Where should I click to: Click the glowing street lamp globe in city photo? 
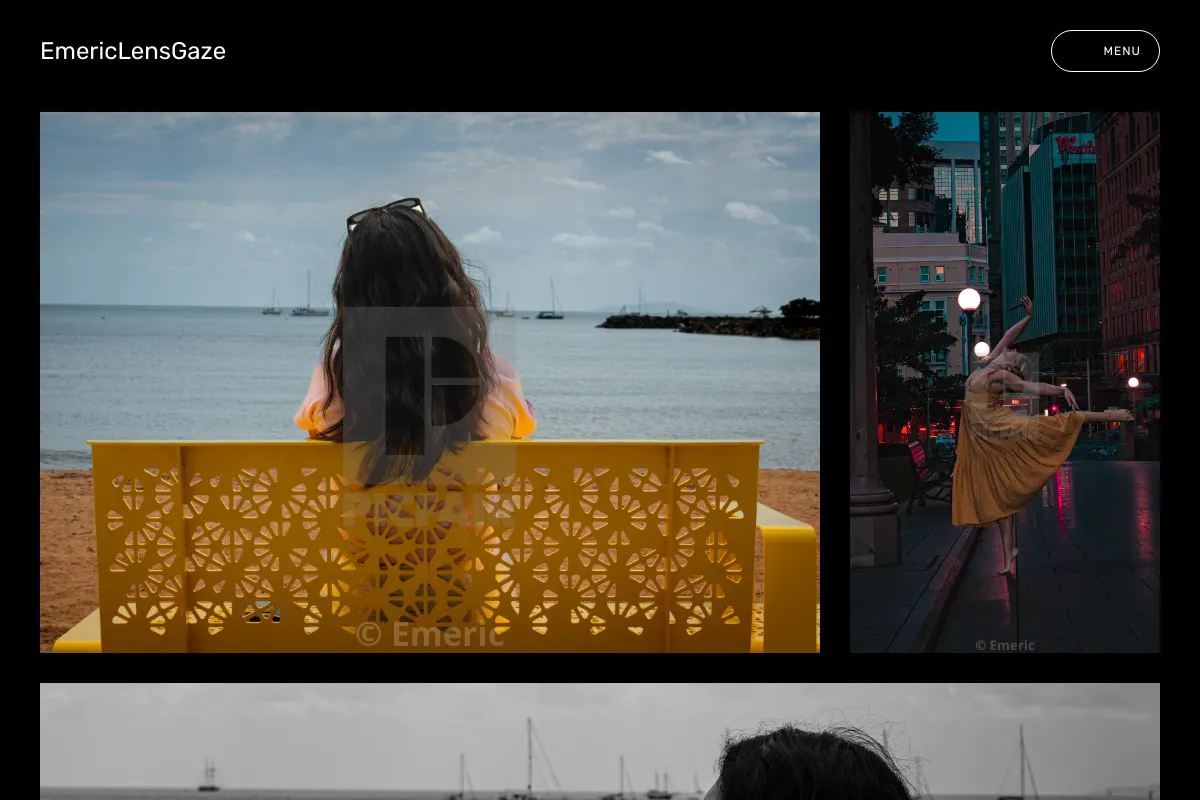[x=969, y=299]
